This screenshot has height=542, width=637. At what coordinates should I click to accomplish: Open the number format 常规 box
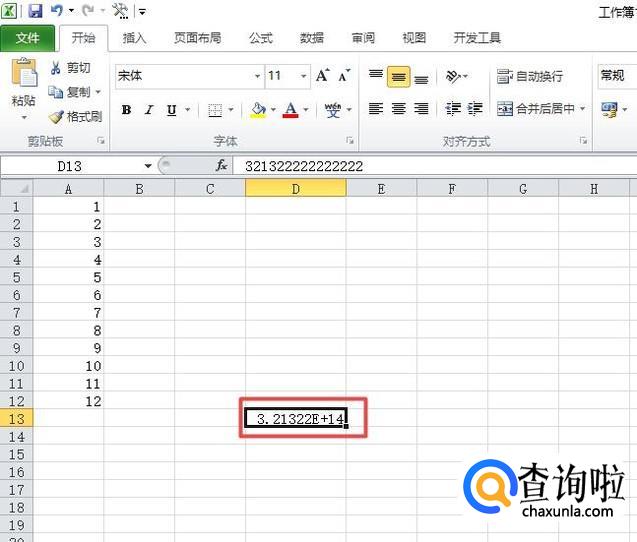617,76
